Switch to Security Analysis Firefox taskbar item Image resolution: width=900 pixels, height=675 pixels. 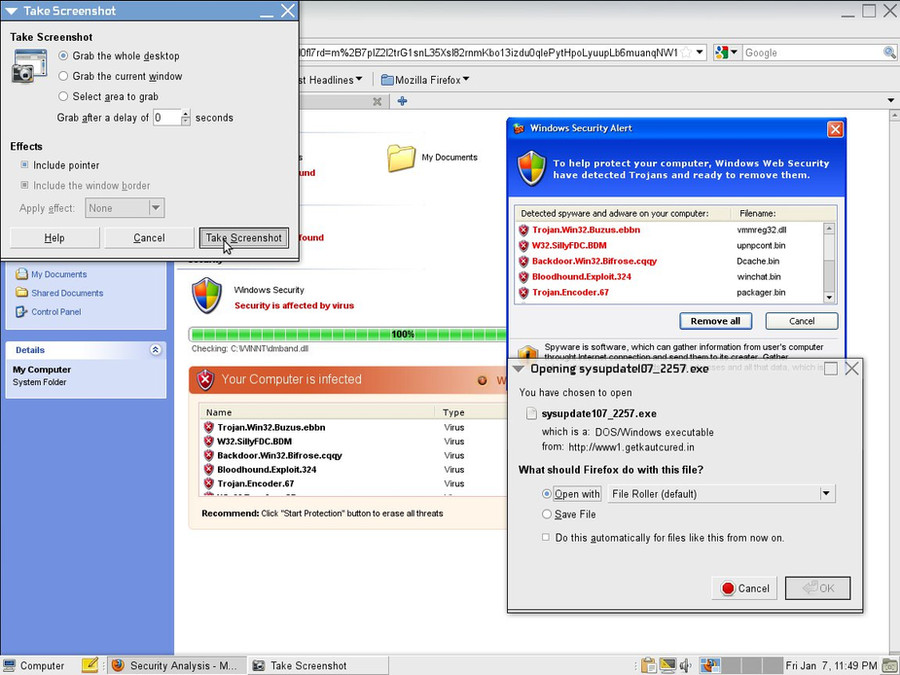point(176,665)
